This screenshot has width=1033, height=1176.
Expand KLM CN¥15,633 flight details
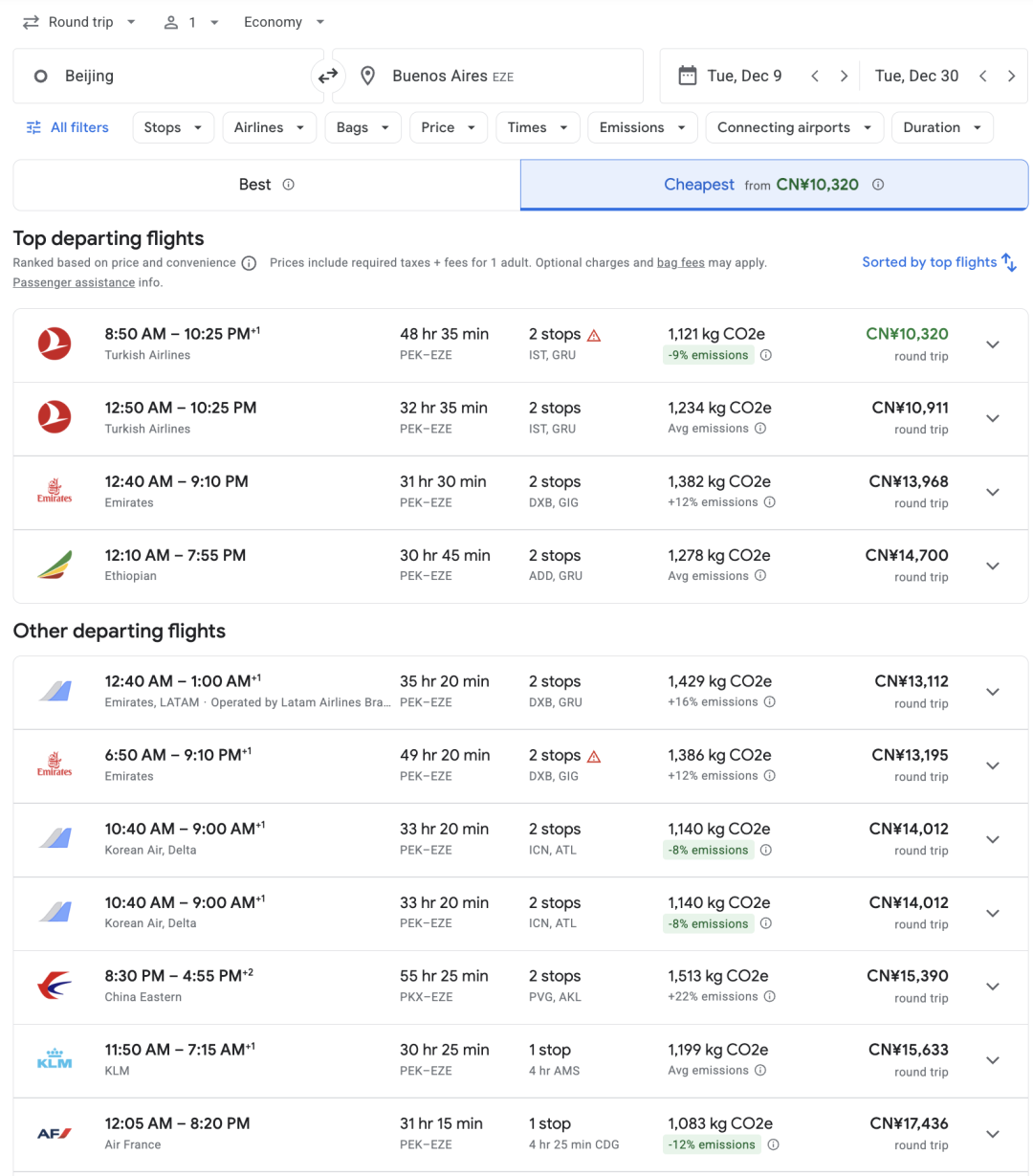click(x=993, y=1060)
